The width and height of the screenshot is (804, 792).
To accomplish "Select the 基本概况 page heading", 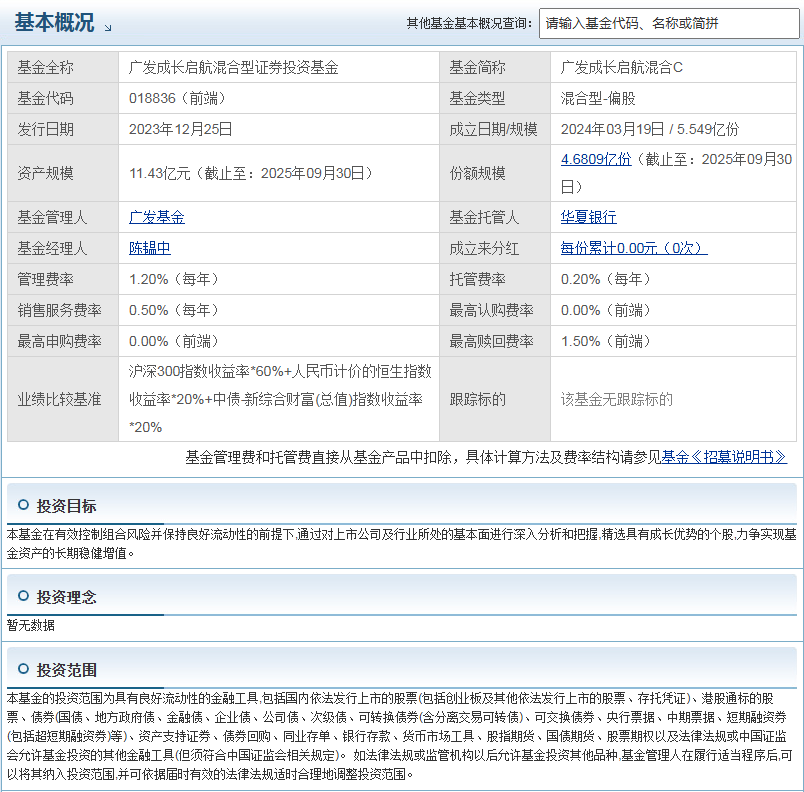I will (x=54, y=23).
